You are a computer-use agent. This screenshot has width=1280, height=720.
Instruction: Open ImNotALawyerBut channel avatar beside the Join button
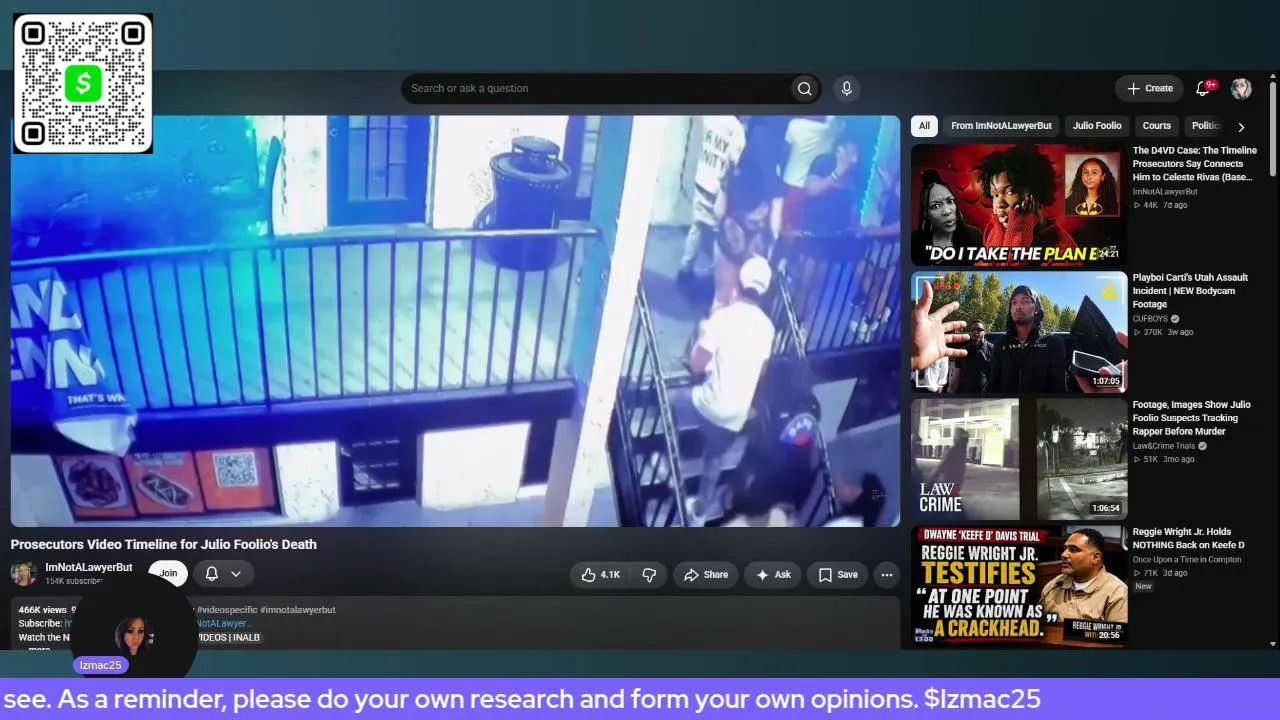coord(24,573)
